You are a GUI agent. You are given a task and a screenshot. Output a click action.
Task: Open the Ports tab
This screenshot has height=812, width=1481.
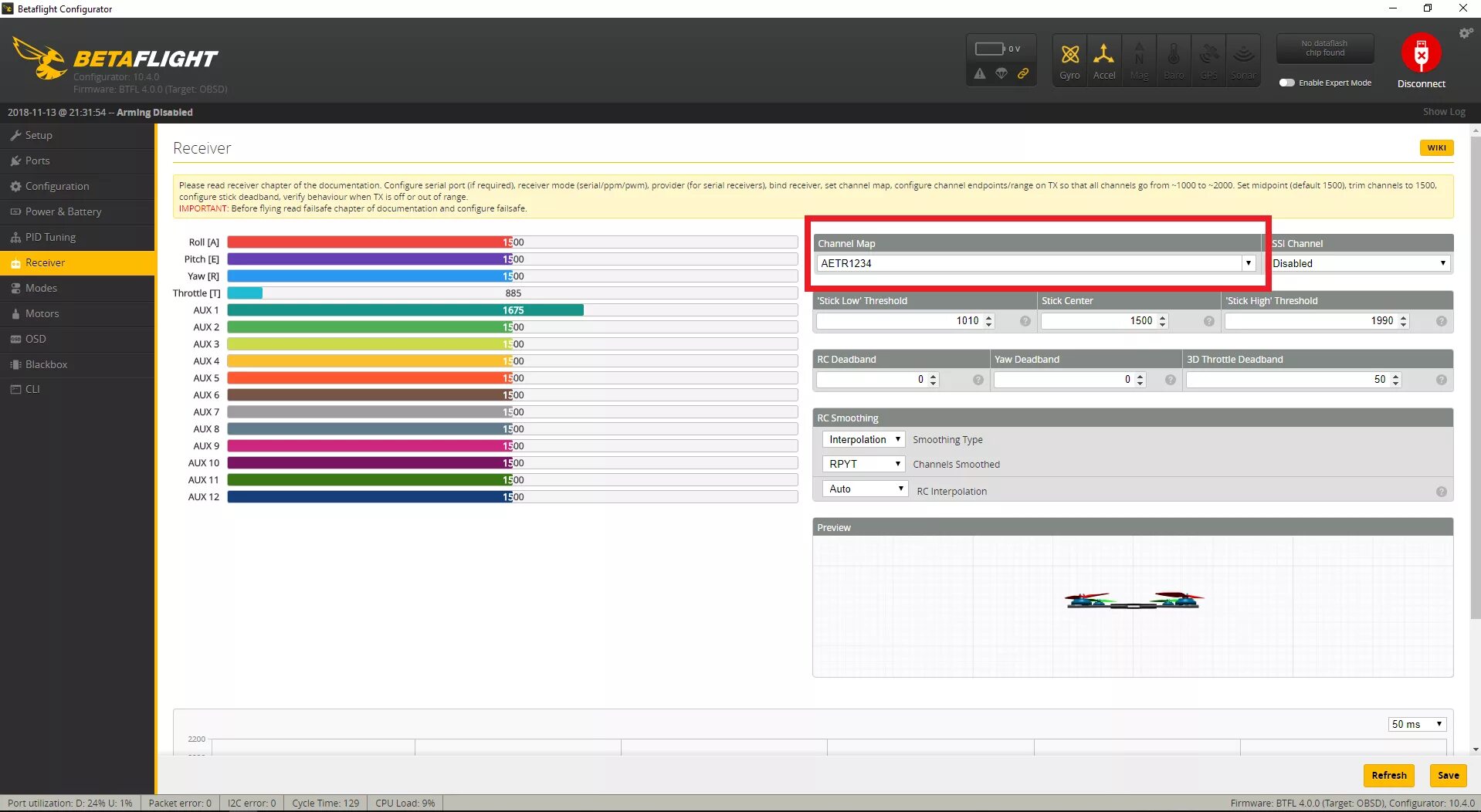[77, 161]
